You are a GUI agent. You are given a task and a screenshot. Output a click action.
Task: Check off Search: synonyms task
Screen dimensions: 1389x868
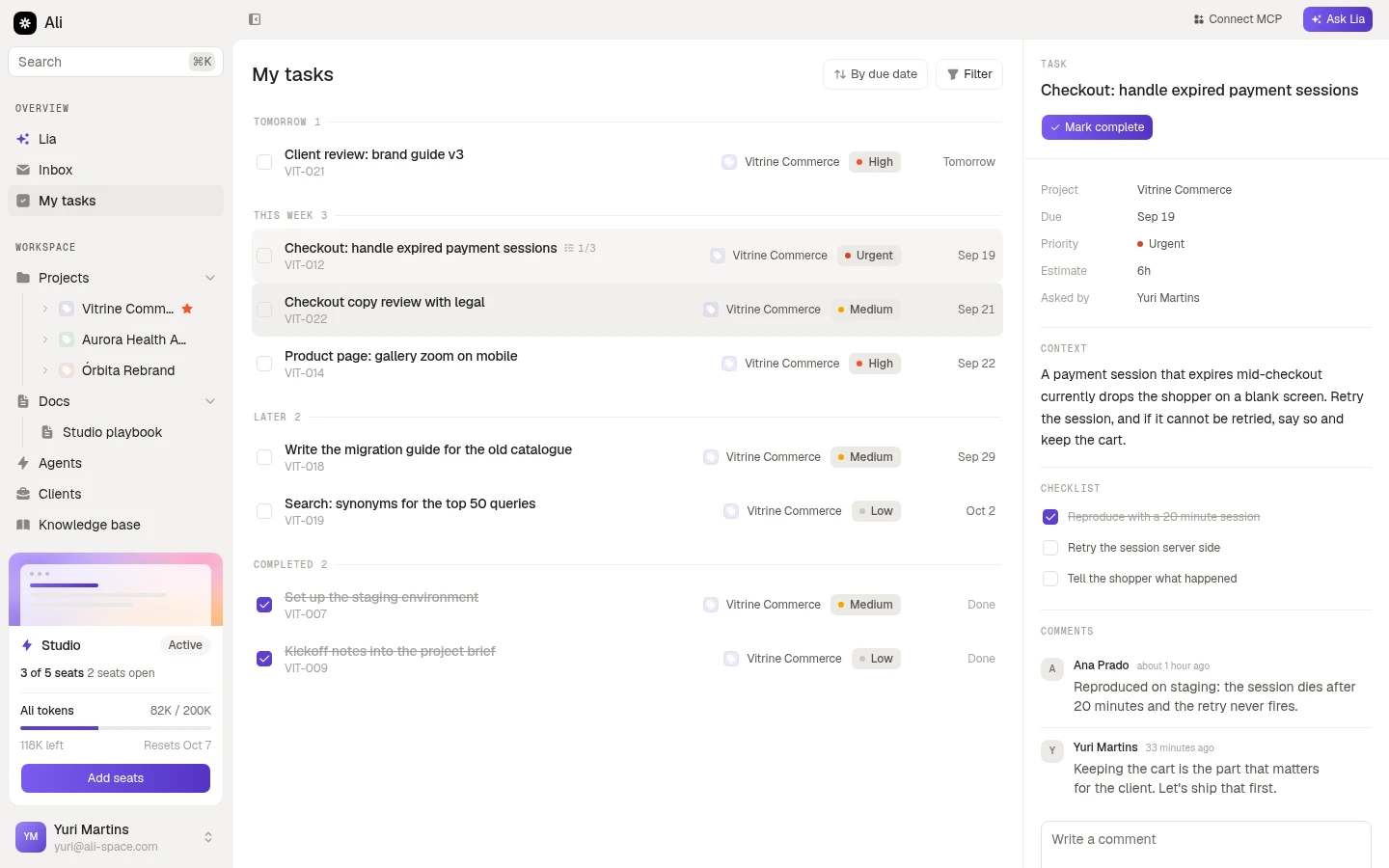(x=264, y=511)
